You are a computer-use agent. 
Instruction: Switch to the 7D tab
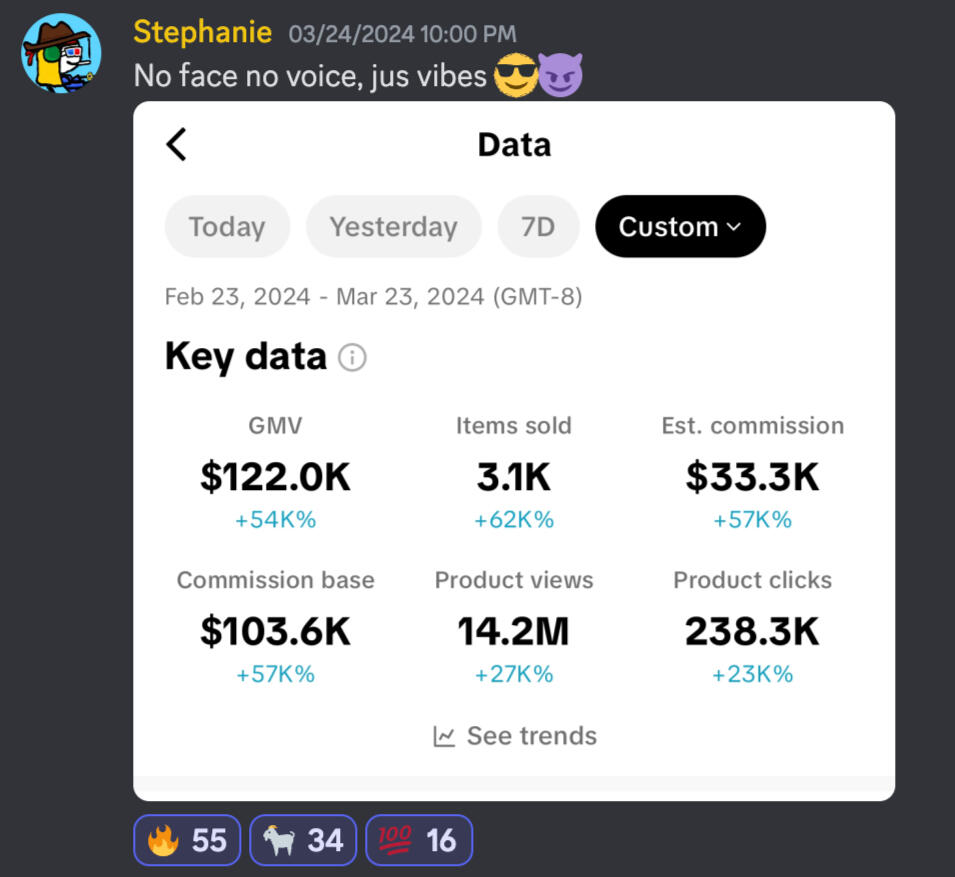coord(538,227)
